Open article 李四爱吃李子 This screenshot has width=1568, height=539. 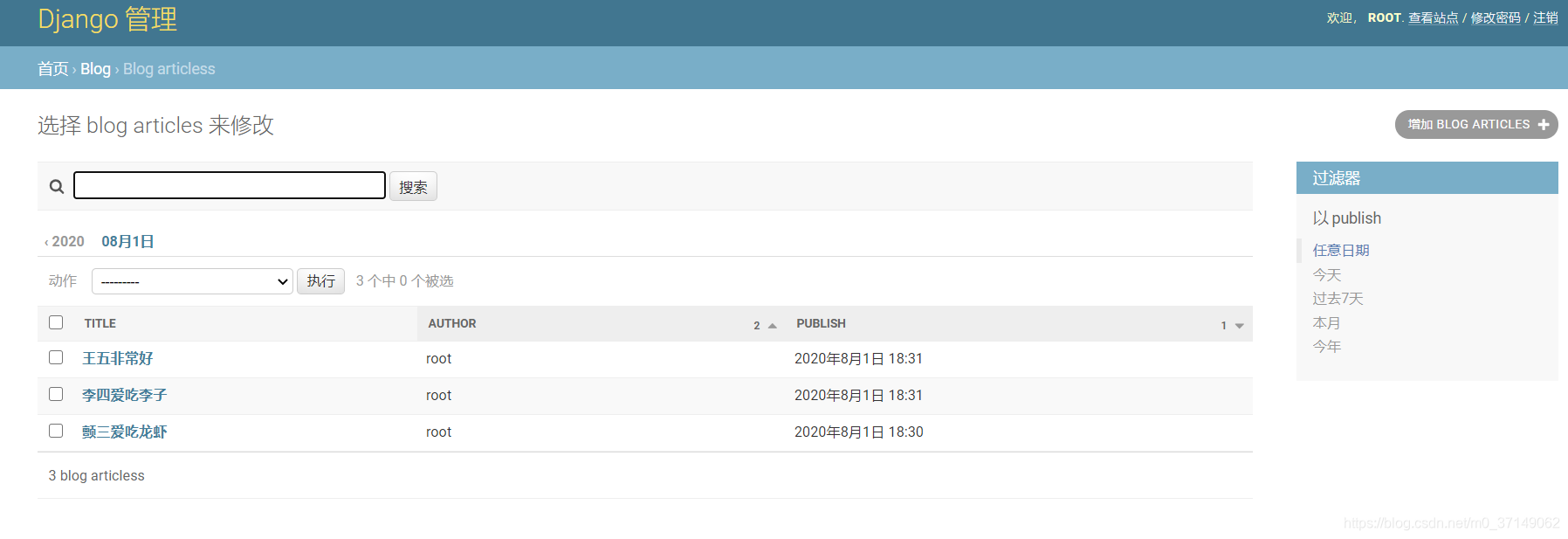(x=125, y=395)
